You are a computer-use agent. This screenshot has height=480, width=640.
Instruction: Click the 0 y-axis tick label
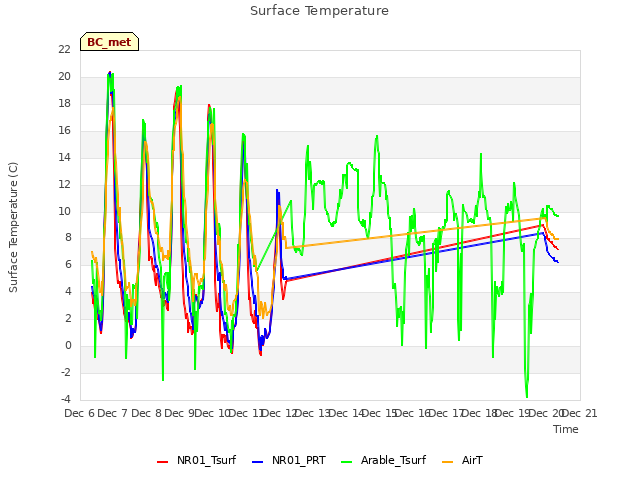pos(68,346)
